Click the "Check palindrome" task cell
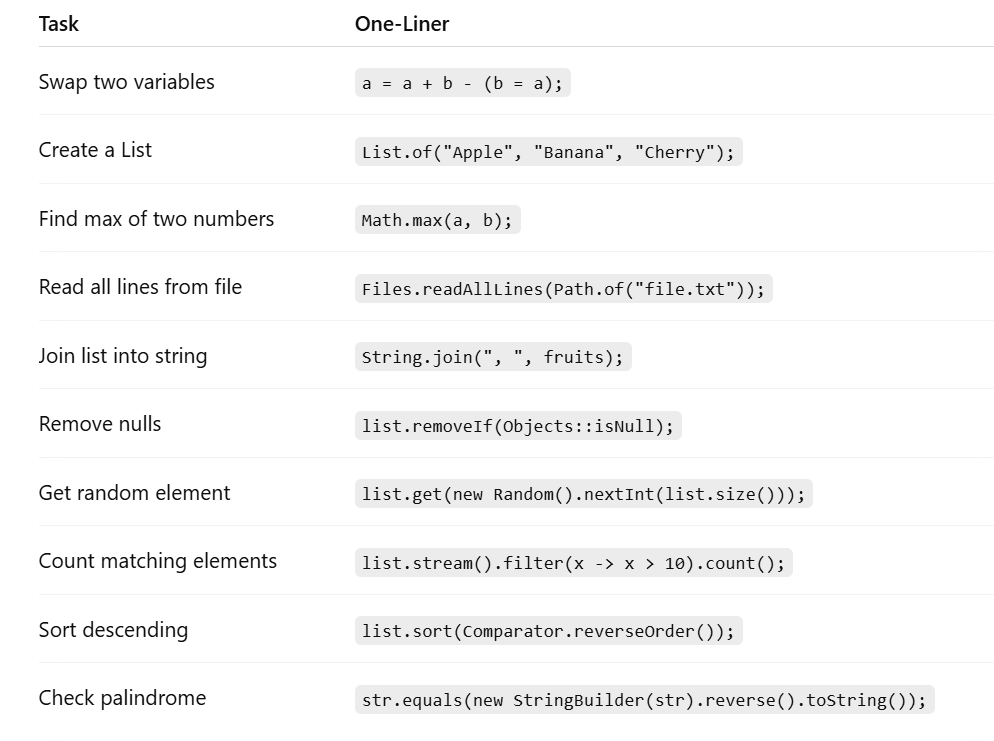Screen dimensions: 994x741 coord(122,698)
